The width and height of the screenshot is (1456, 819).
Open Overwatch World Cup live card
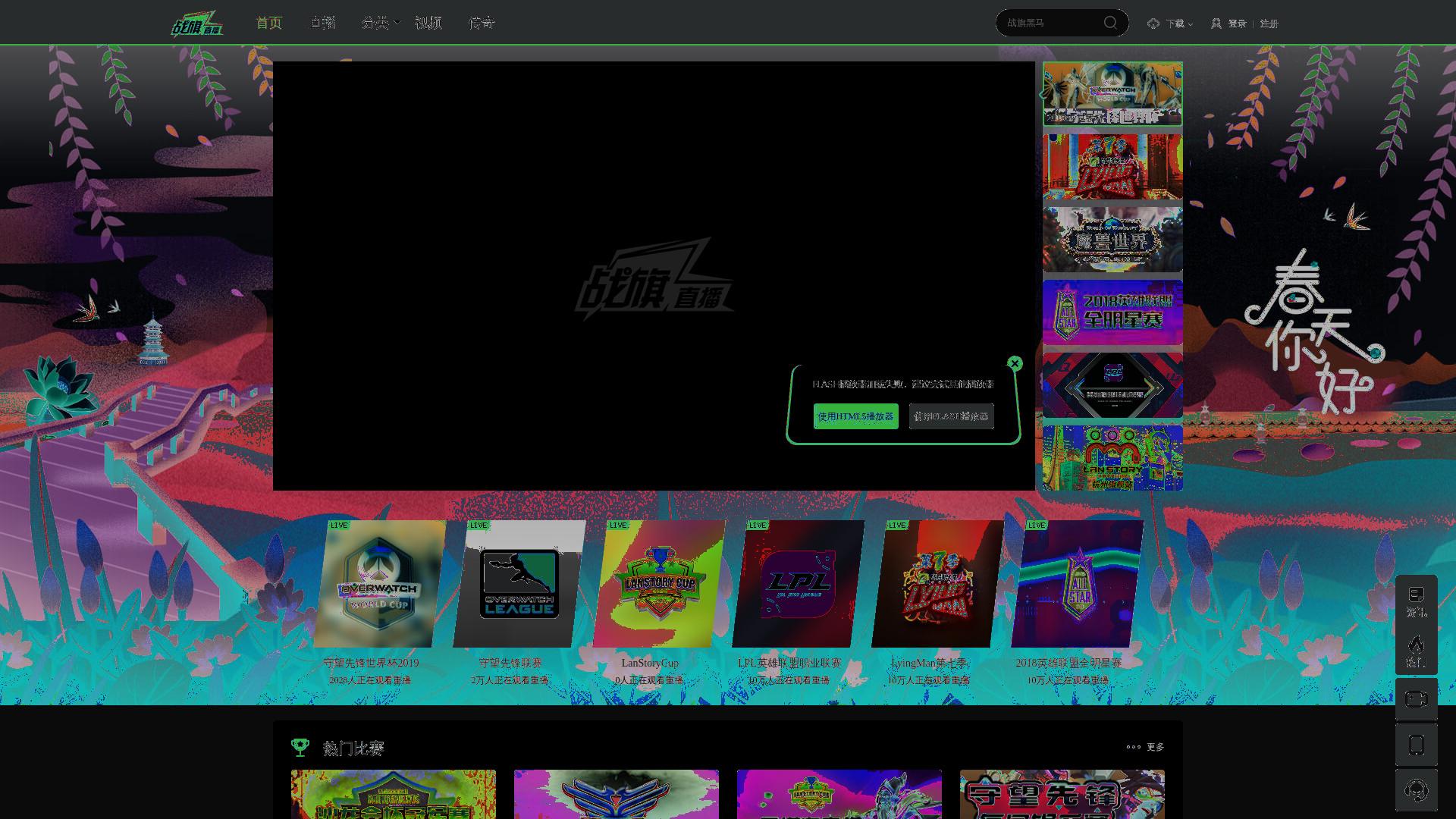point(379,584)
